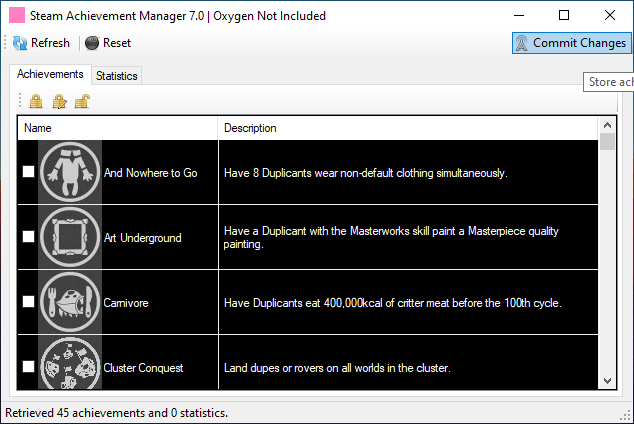Check the Cluster Conquest checkbox

28,366
